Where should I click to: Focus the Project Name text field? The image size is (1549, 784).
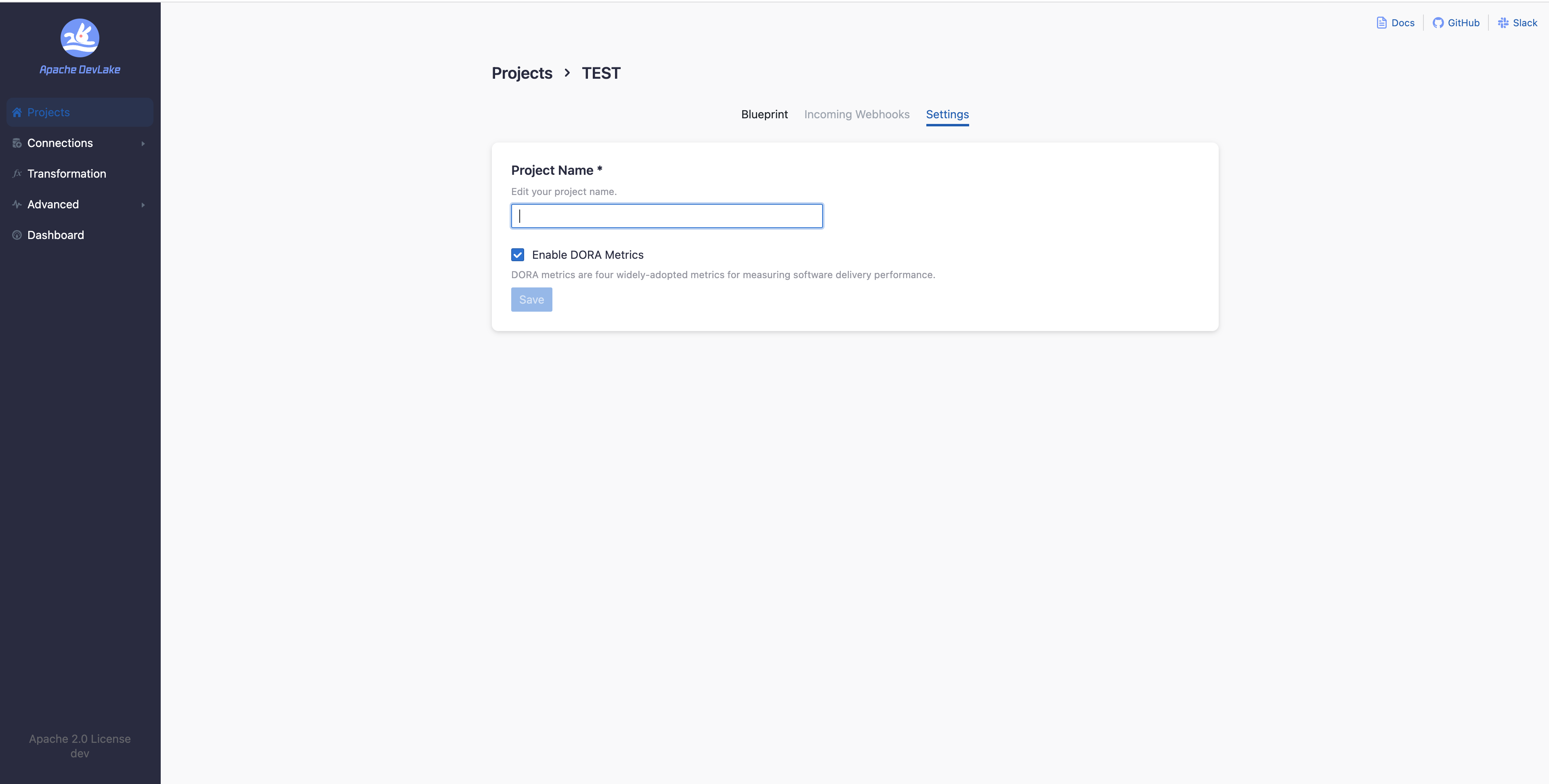pyautogui.click(x=666, y=216)
